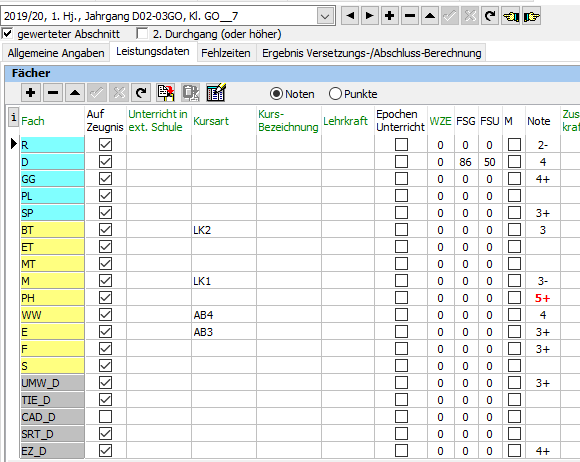Open Ergebnis Versetzungs-/Abschluss-Berechnung tab
This screenshot has height=462, width=580.
click(x=371, y=53)
